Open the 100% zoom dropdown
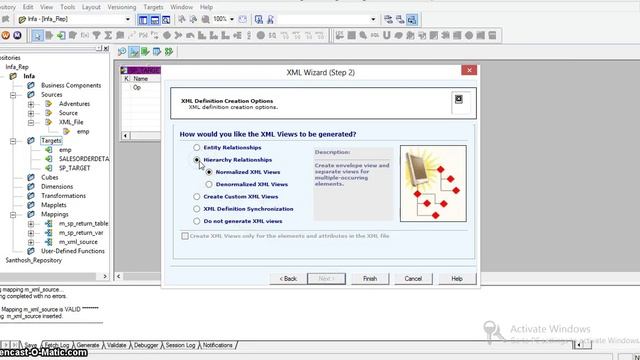Viewport: 640px width, 360px height. pos(232,19)
